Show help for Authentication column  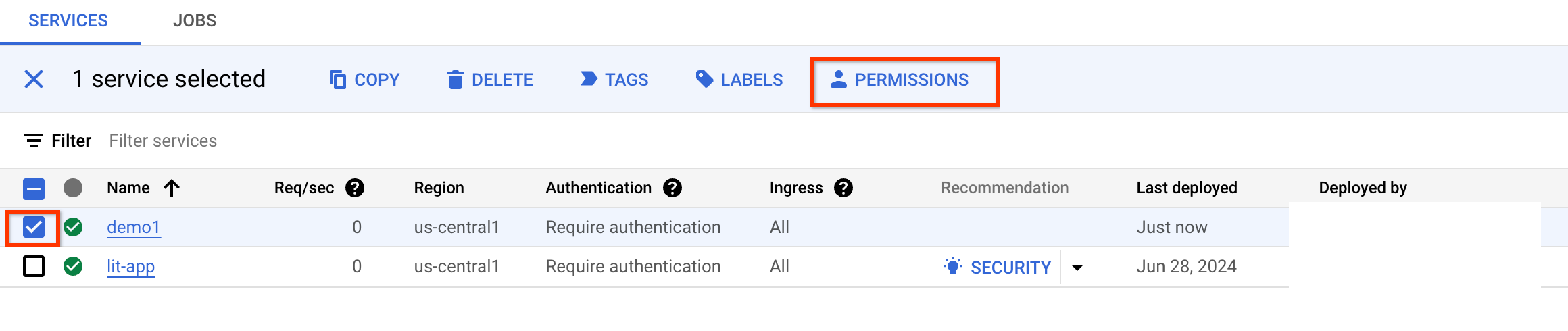pyautogui.click(x=672, y=188)
